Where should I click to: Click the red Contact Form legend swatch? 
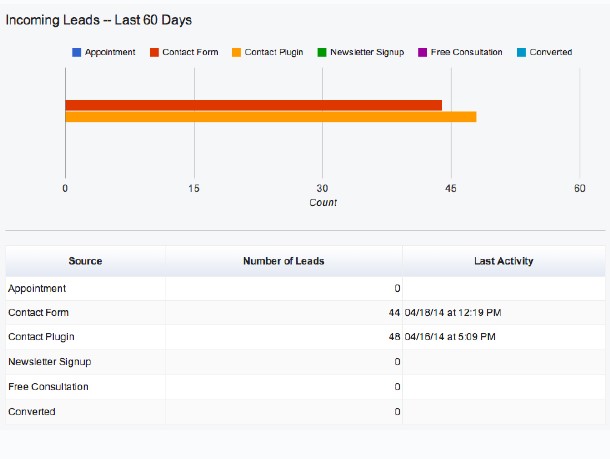[x=154, y=52]
